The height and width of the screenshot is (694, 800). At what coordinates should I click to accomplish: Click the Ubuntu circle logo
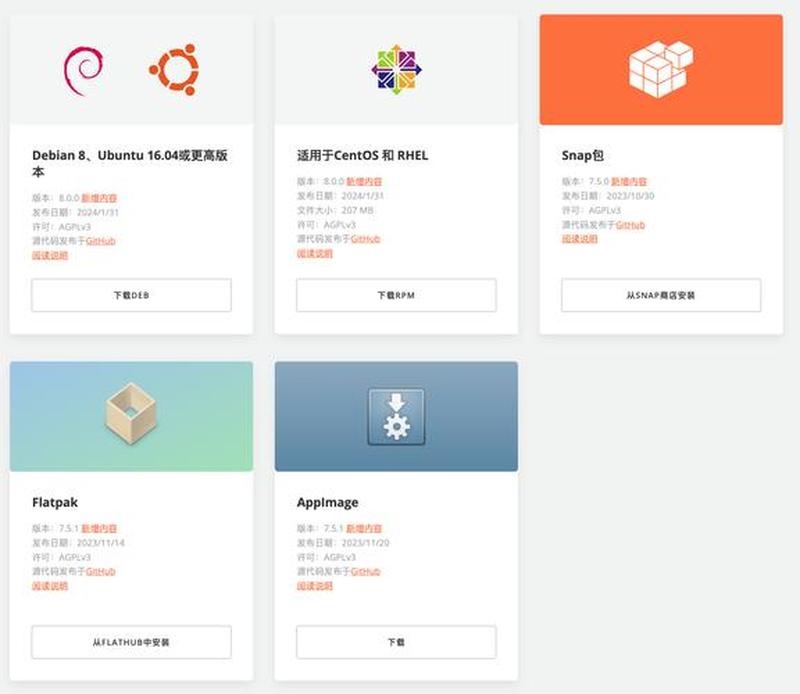[x=174, y=70]
